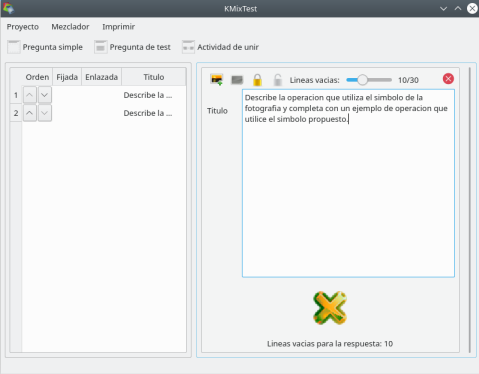Click the Orden column header
Screen dimensions: 479x374
point(37,77)
